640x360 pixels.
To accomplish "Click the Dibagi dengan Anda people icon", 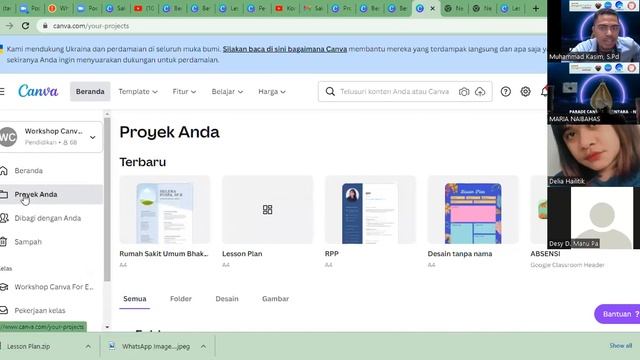I will click(x=4, y=218).
